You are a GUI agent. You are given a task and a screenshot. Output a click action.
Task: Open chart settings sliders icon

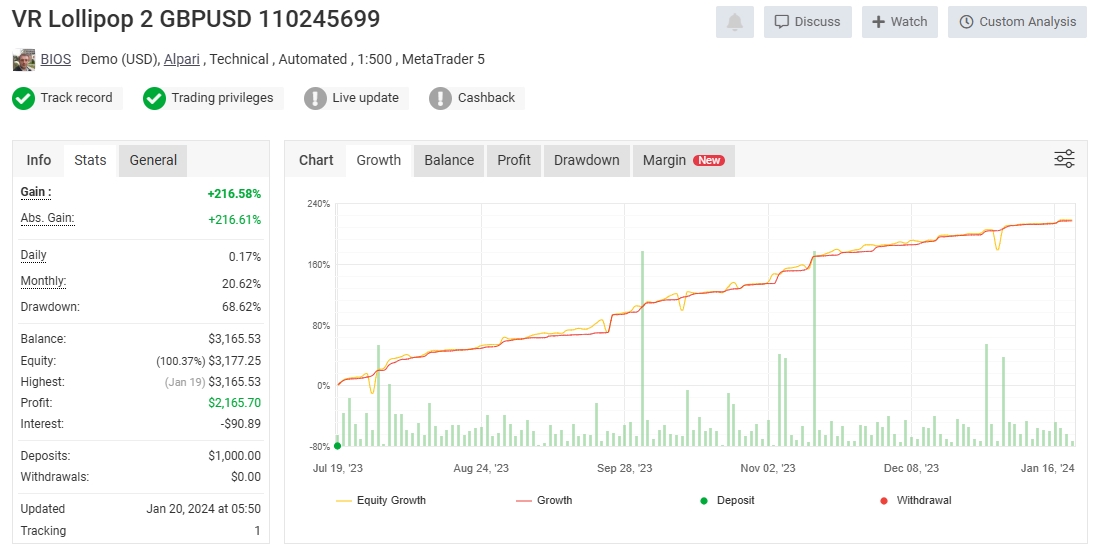pos(1064,159)
